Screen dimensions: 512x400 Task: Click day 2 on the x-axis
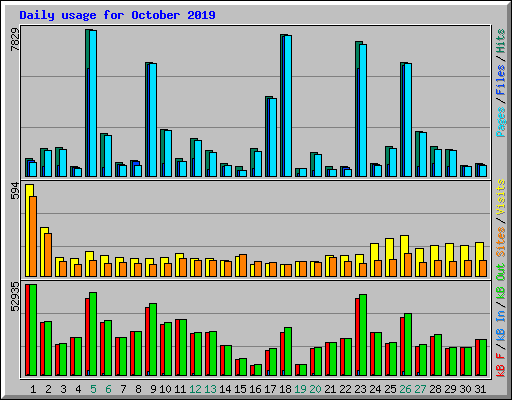point(48,389)
